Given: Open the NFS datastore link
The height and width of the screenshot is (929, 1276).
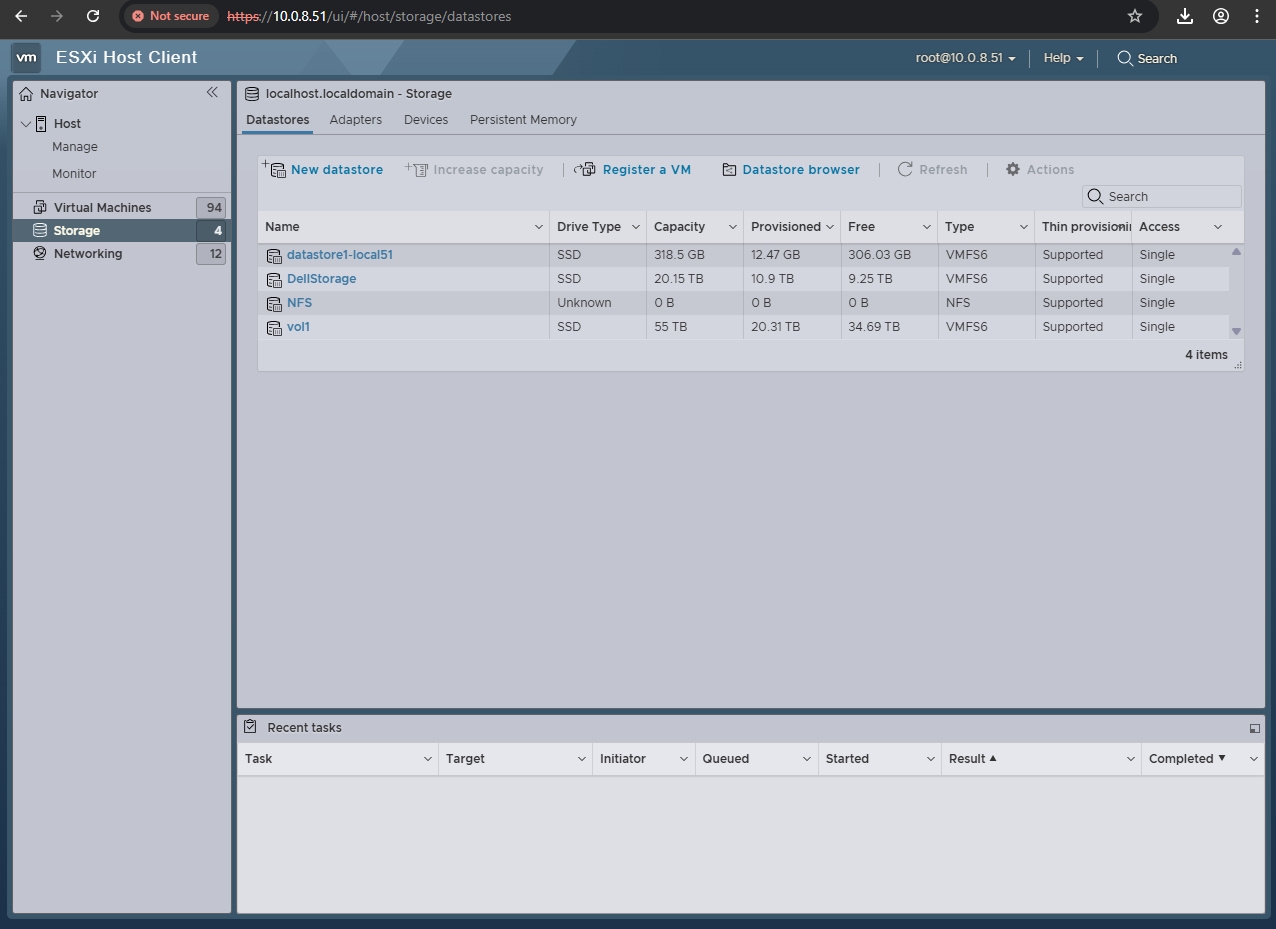Looking at the screenshot, I should (x=300, y=303).
